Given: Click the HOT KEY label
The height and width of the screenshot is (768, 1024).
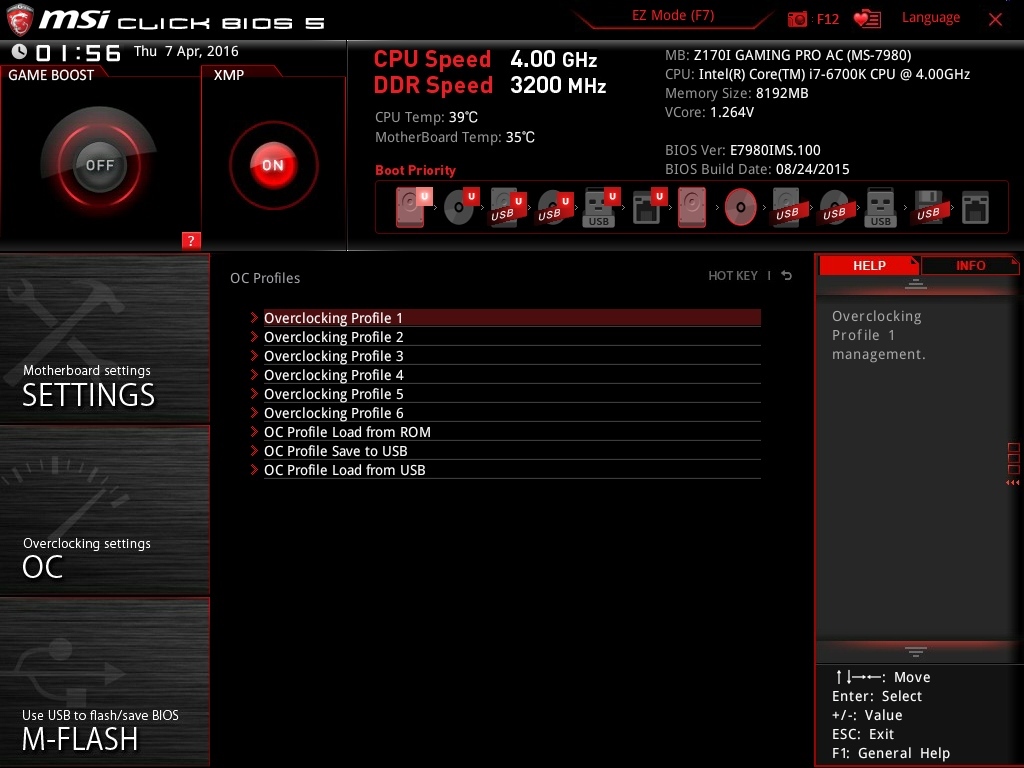Looking at the screenshot, I should (x=733, y=276).
